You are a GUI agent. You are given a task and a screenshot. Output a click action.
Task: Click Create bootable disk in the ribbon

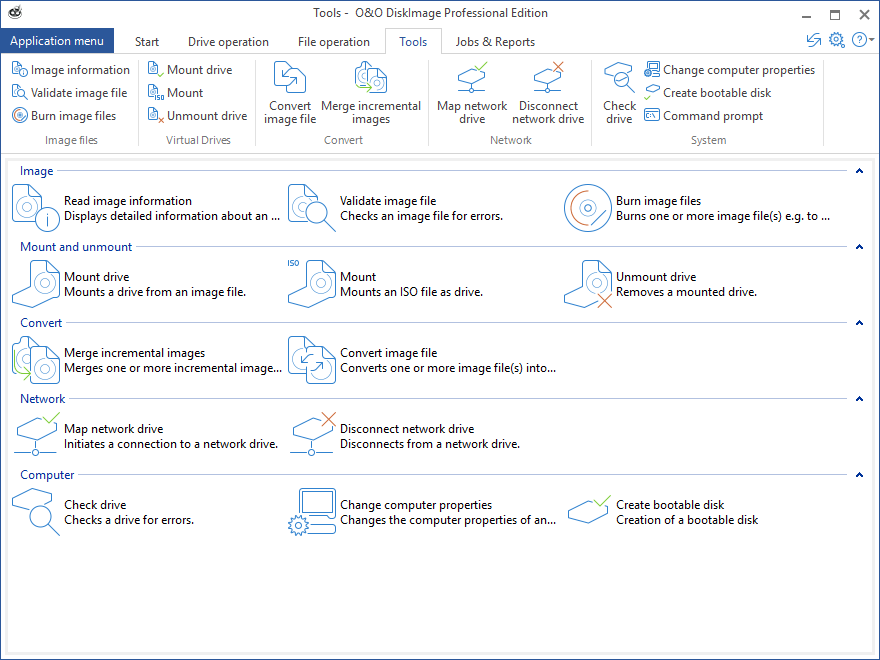pyautogui.click(x=708, y=93)
